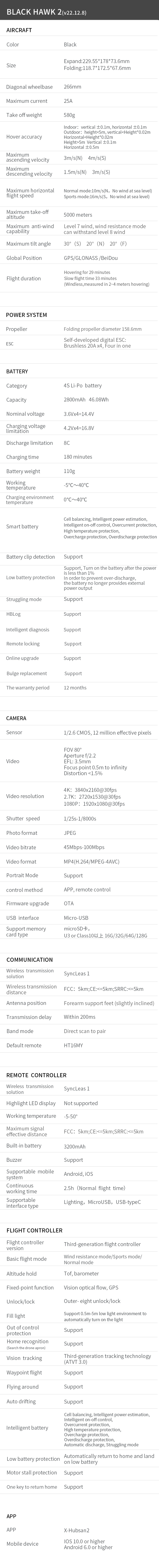The image size is (159, 1568).
Task: Click the warranty period 12 months value
Action: [x=75, y=688]
